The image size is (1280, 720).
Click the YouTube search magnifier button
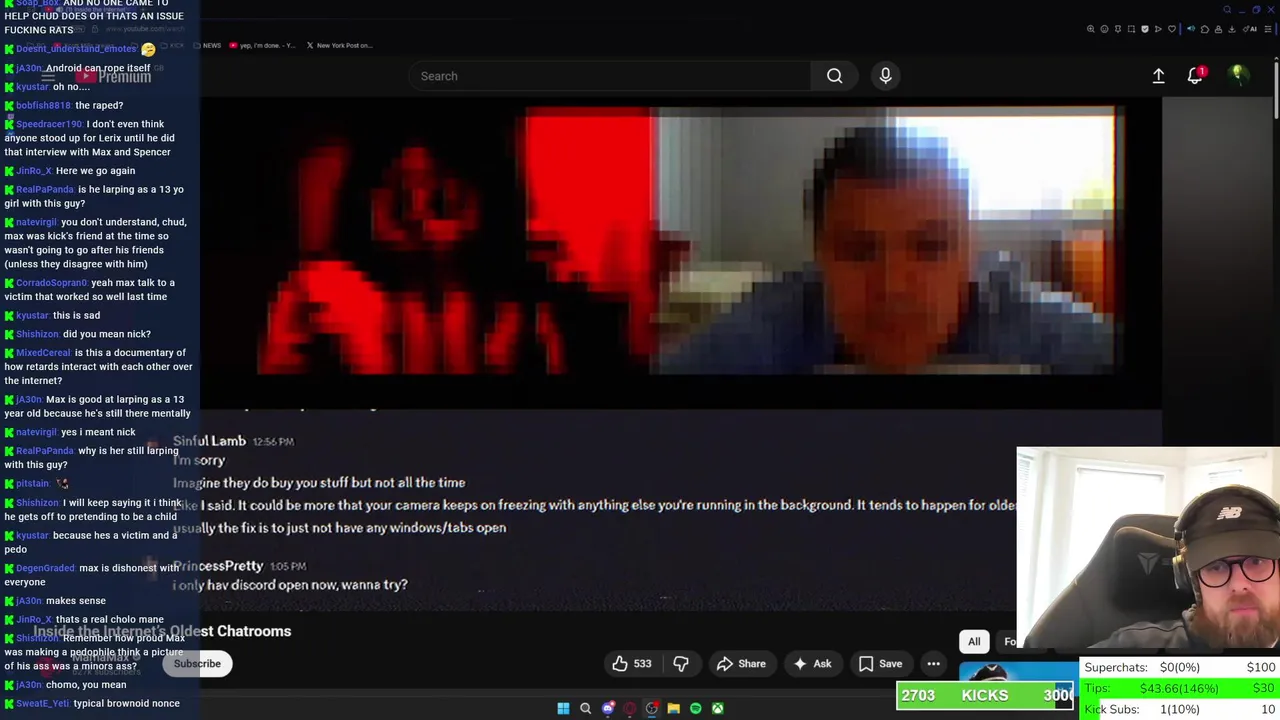(834, 76)
